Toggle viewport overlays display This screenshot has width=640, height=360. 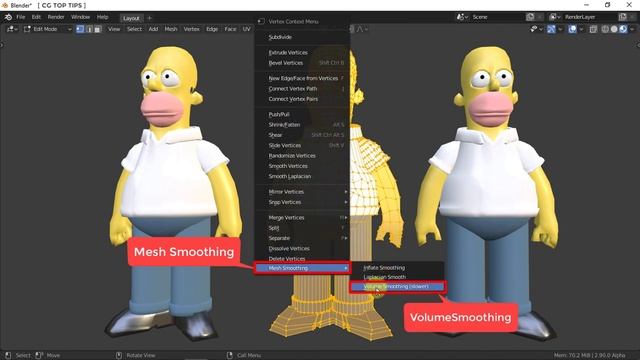tap(572, 29)
